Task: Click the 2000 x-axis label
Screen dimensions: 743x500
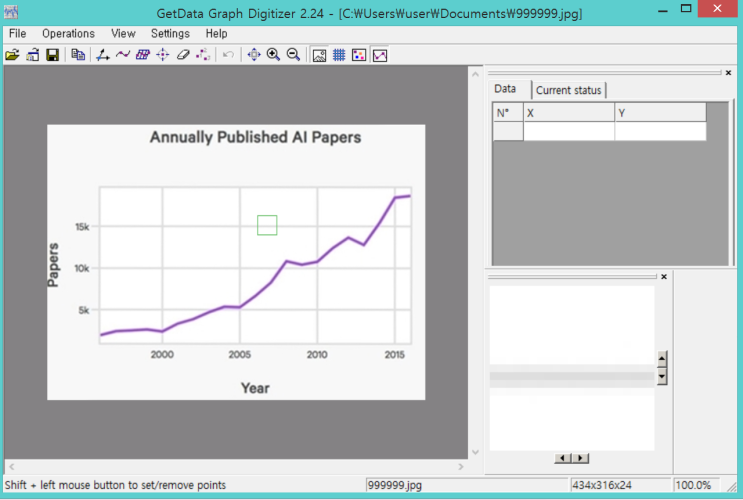Action: 162,355
